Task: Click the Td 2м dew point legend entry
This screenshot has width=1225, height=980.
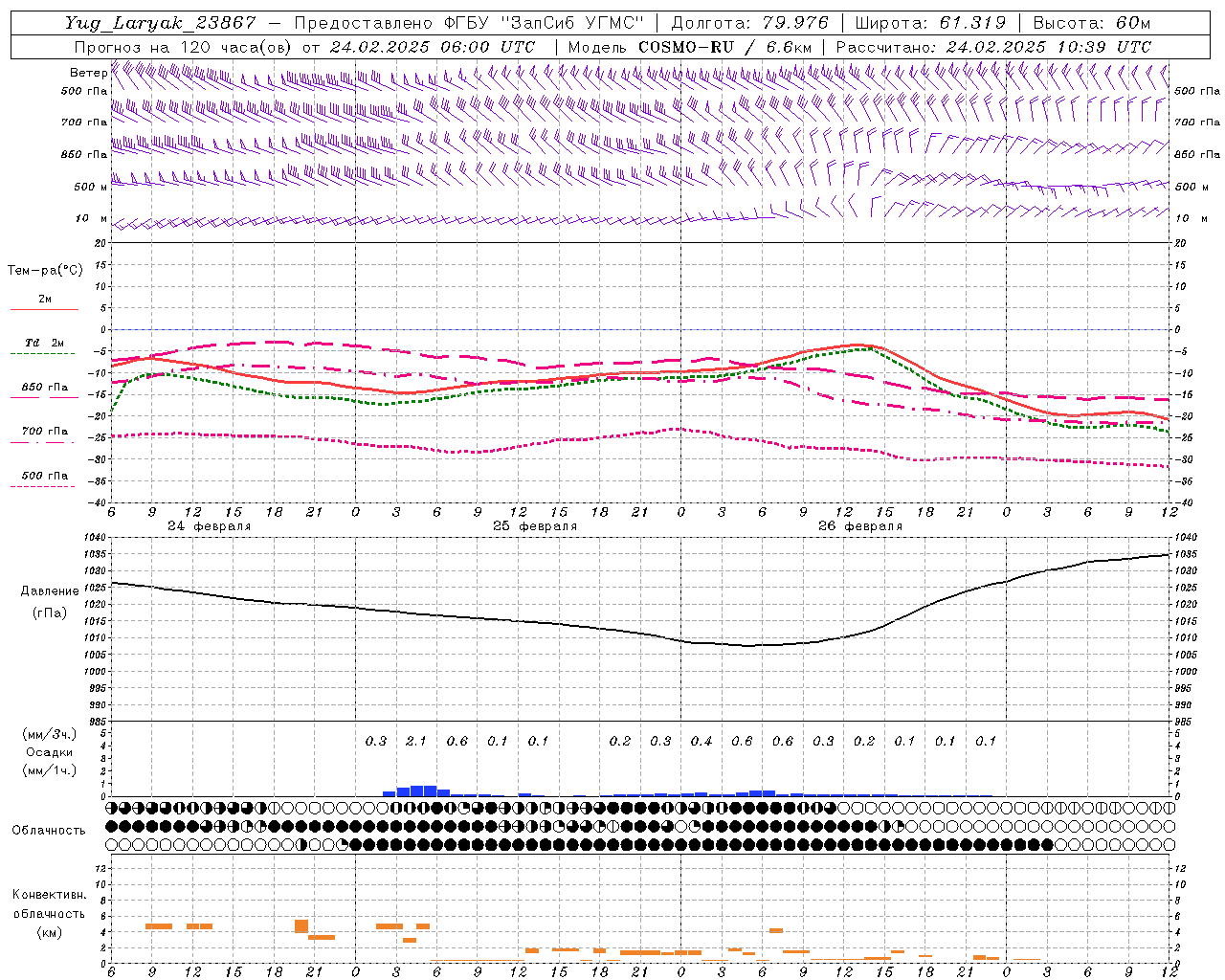Action: (44, 343)
